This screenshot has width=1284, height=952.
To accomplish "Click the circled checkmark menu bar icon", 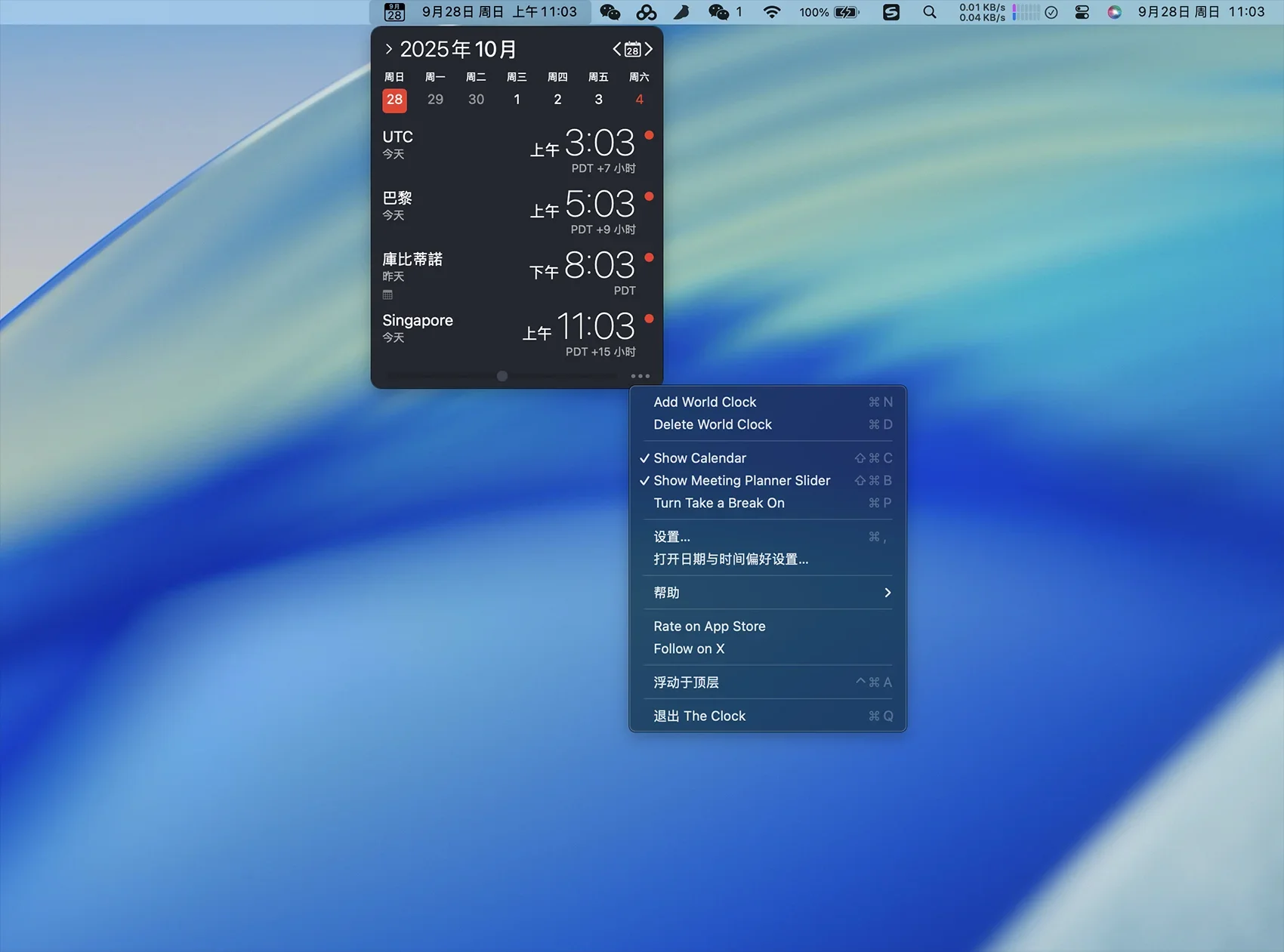I will pyautogui.click(x=1051, y=12).
